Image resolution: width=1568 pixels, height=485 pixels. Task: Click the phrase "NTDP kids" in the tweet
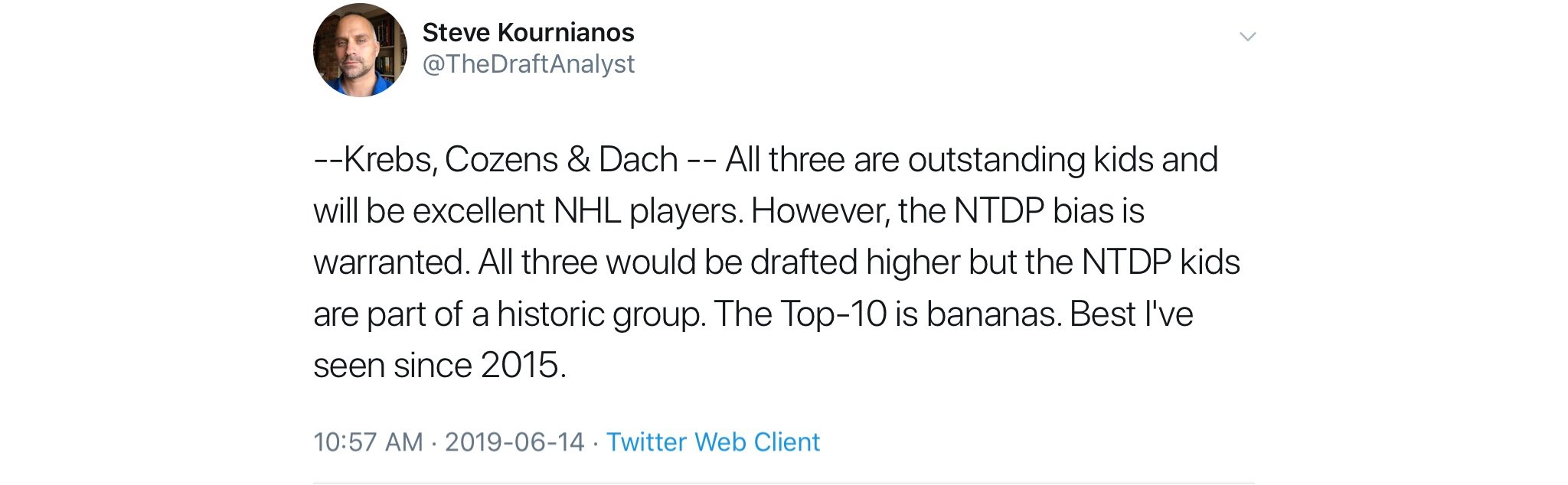click(1161, 262)
